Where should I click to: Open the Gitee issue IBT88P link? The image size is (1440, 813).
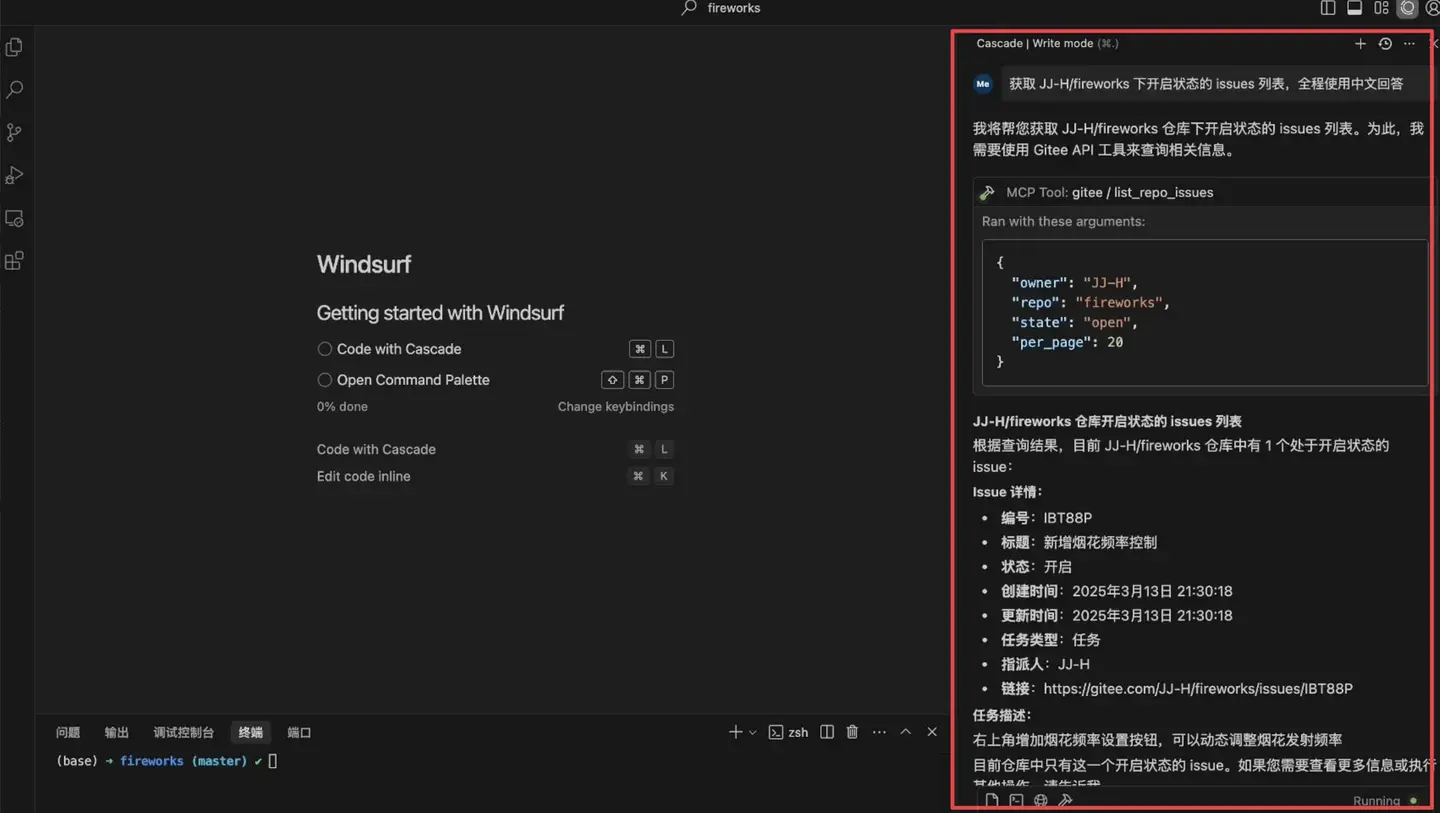pyautogui.click(x=1198, y=688)
